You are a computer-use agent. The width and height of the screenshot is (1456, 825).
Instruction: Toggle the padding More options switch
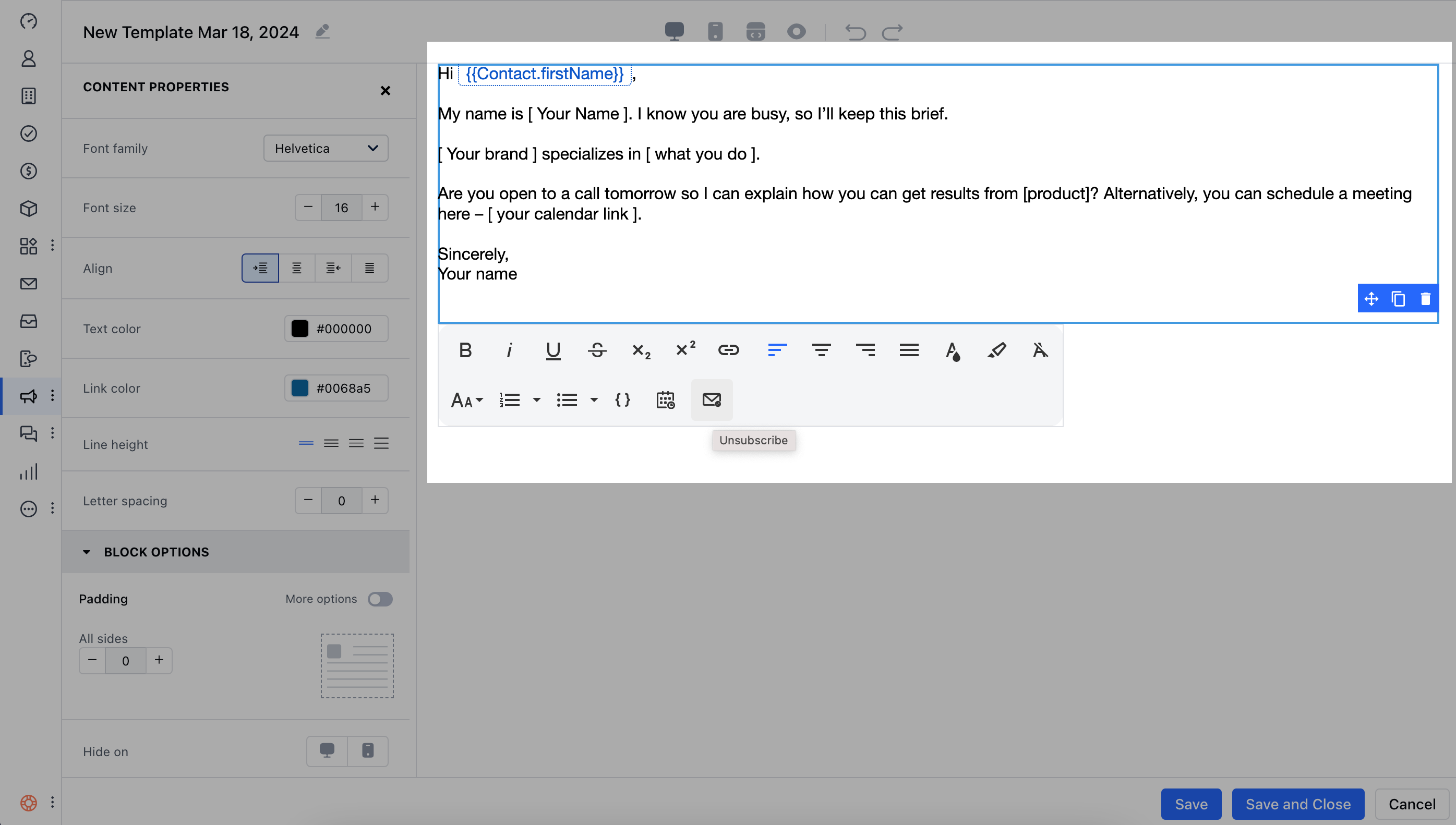point(380,599)
